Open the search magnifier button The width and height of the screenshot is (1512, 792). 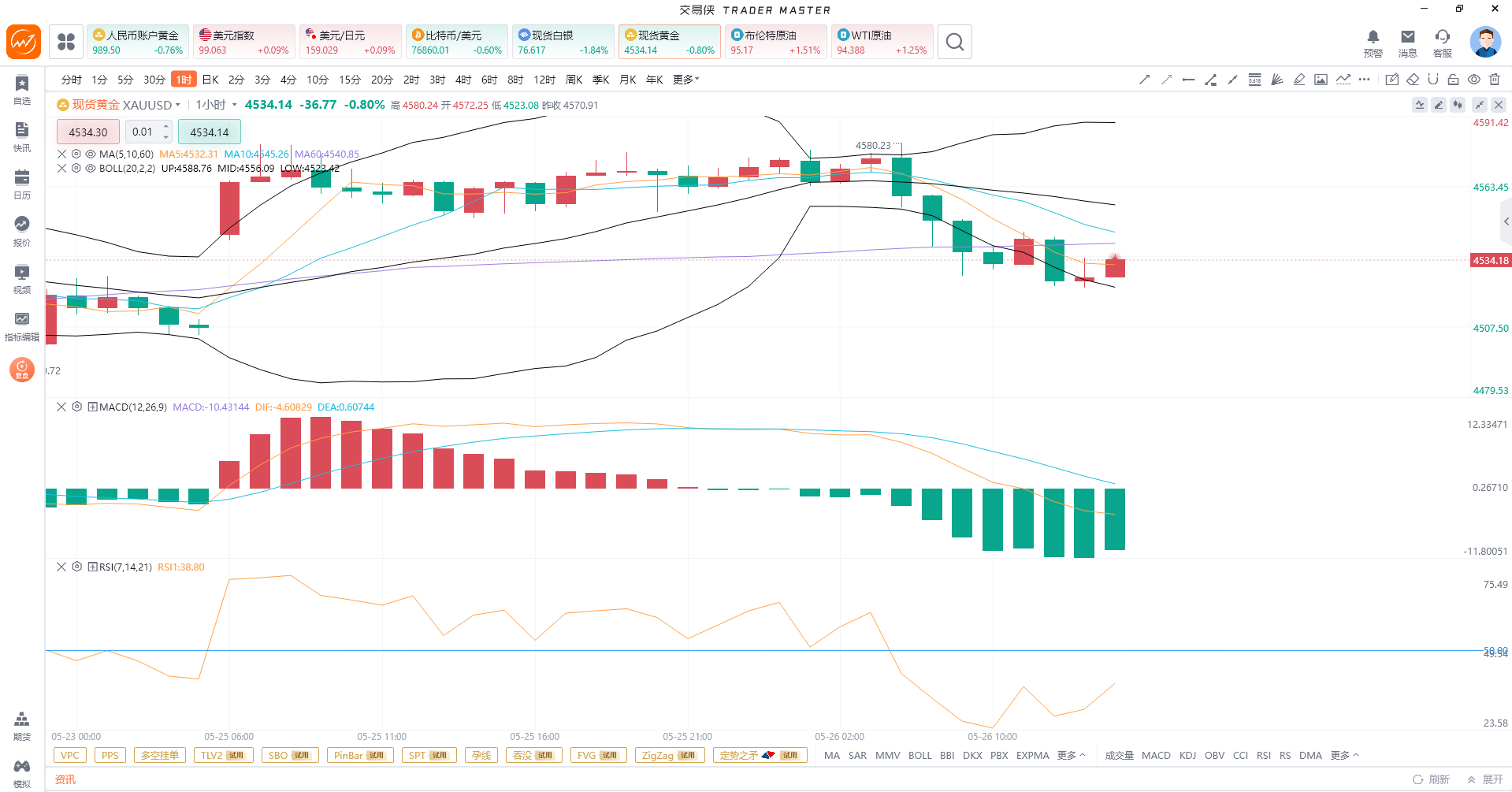[x=955, y=42]
